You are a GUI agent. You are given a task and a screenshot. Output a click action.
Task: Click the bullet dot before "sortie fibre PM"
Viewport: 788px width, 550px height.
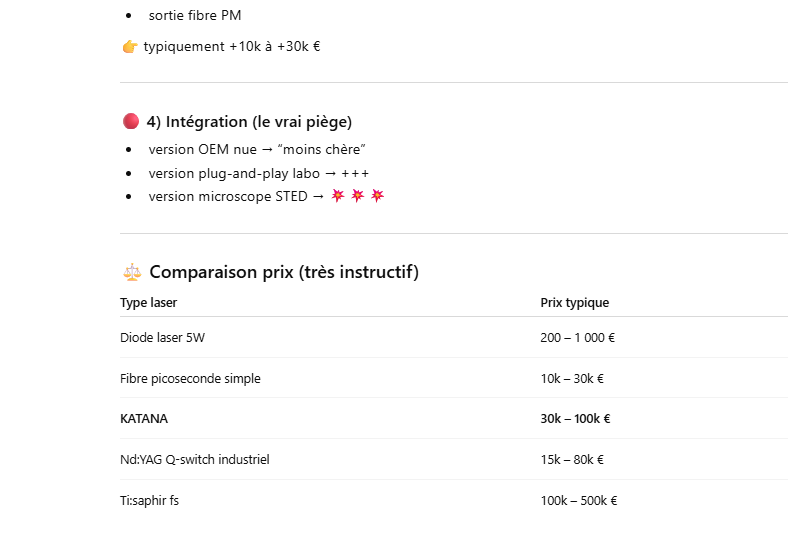point(129,16)
